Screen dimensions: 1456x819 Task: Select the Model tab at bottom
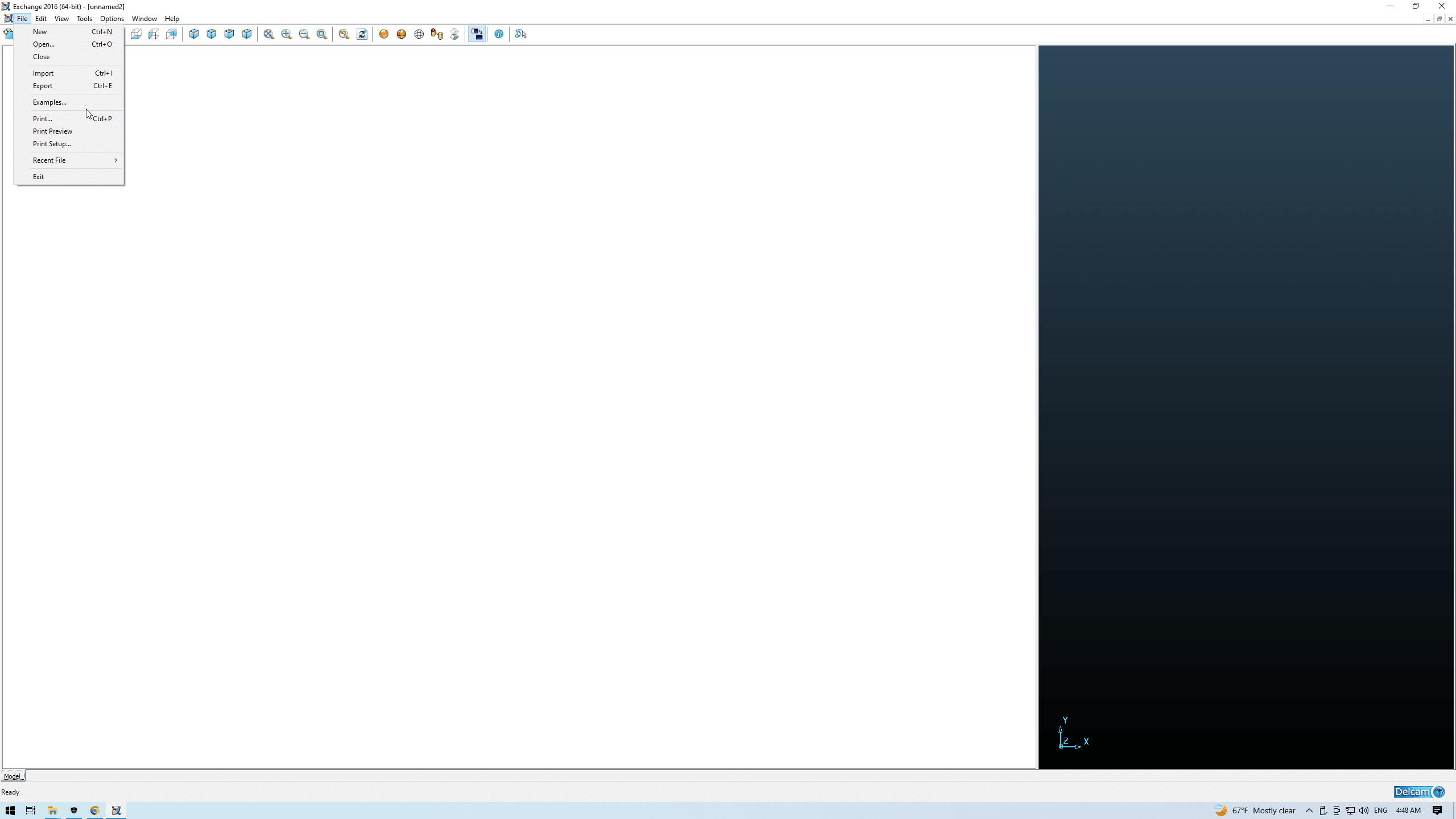pyautogui.click(x=12, y=776)
